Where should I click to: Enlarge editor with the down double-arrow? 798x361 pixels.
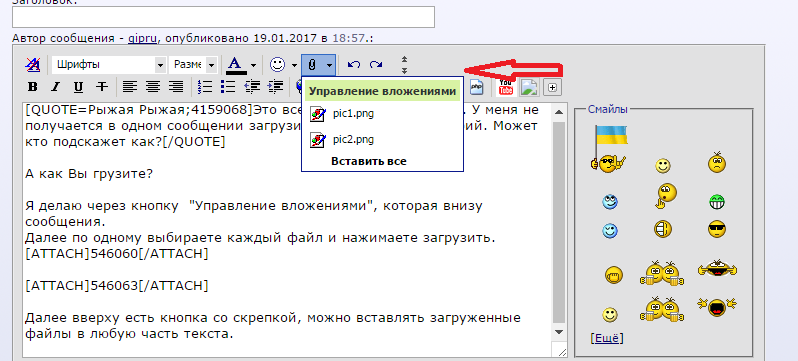[x=405, y=70]
